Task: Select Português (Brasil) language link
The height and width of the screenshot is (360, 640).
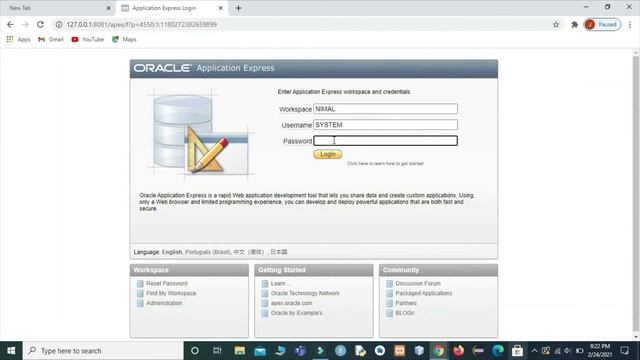Action: pyautogui.click(x=208, y=252)
